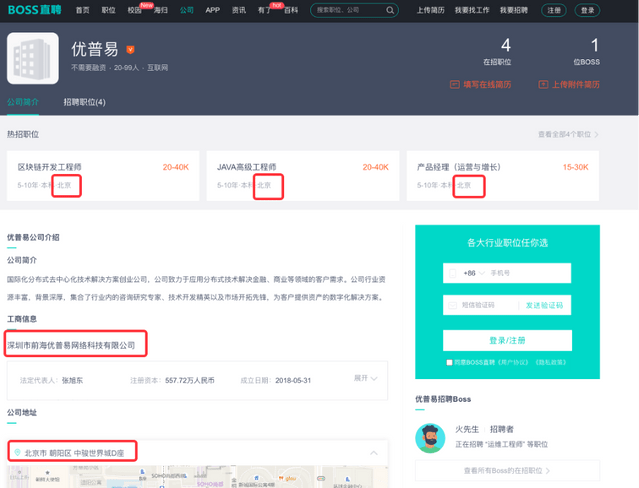Click the 填写在线简历 resume icon
Screen dimensions: 639x488
click(454, 84)
